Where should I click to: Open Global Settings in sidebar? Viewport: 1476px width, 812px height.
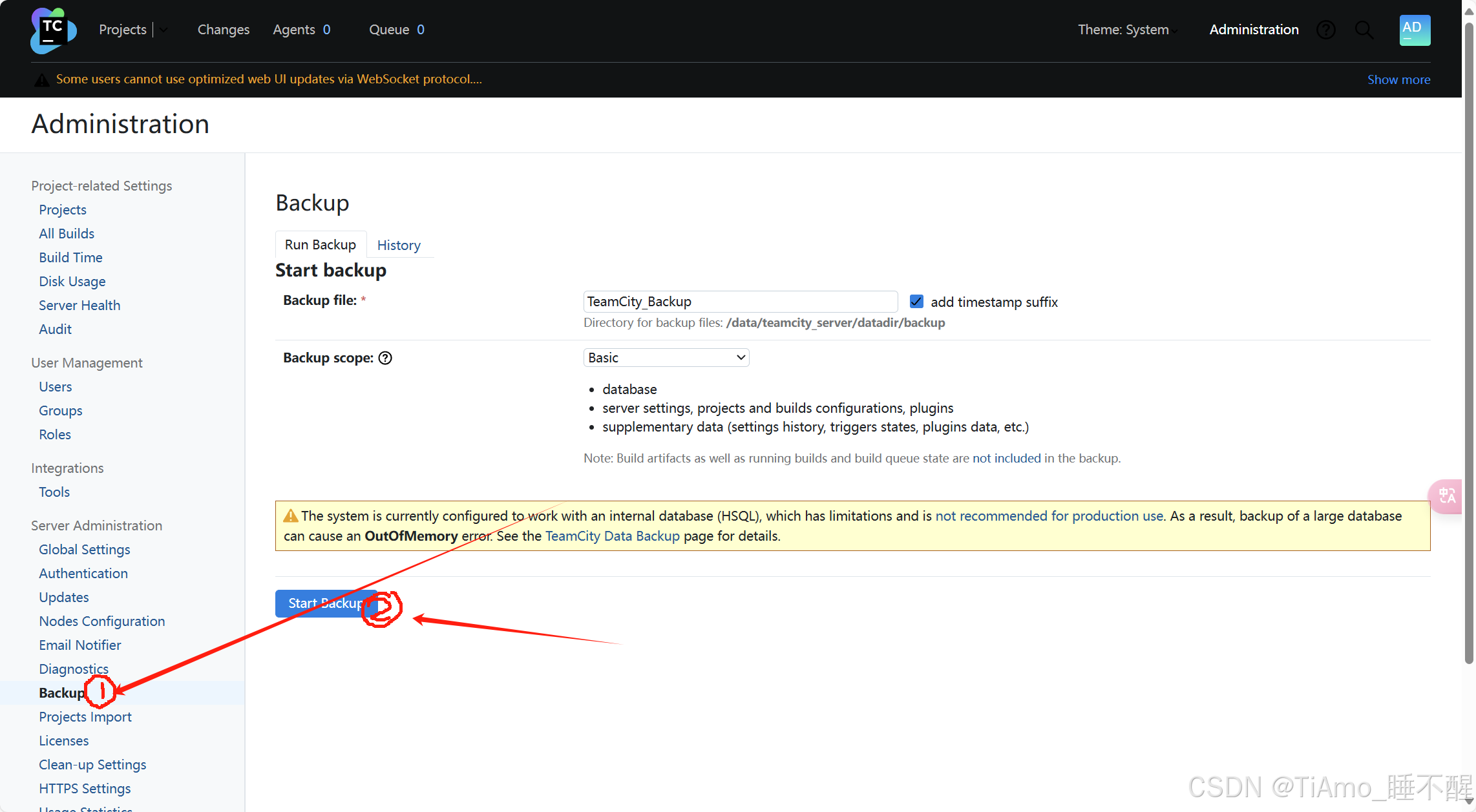tap(84, 549)
